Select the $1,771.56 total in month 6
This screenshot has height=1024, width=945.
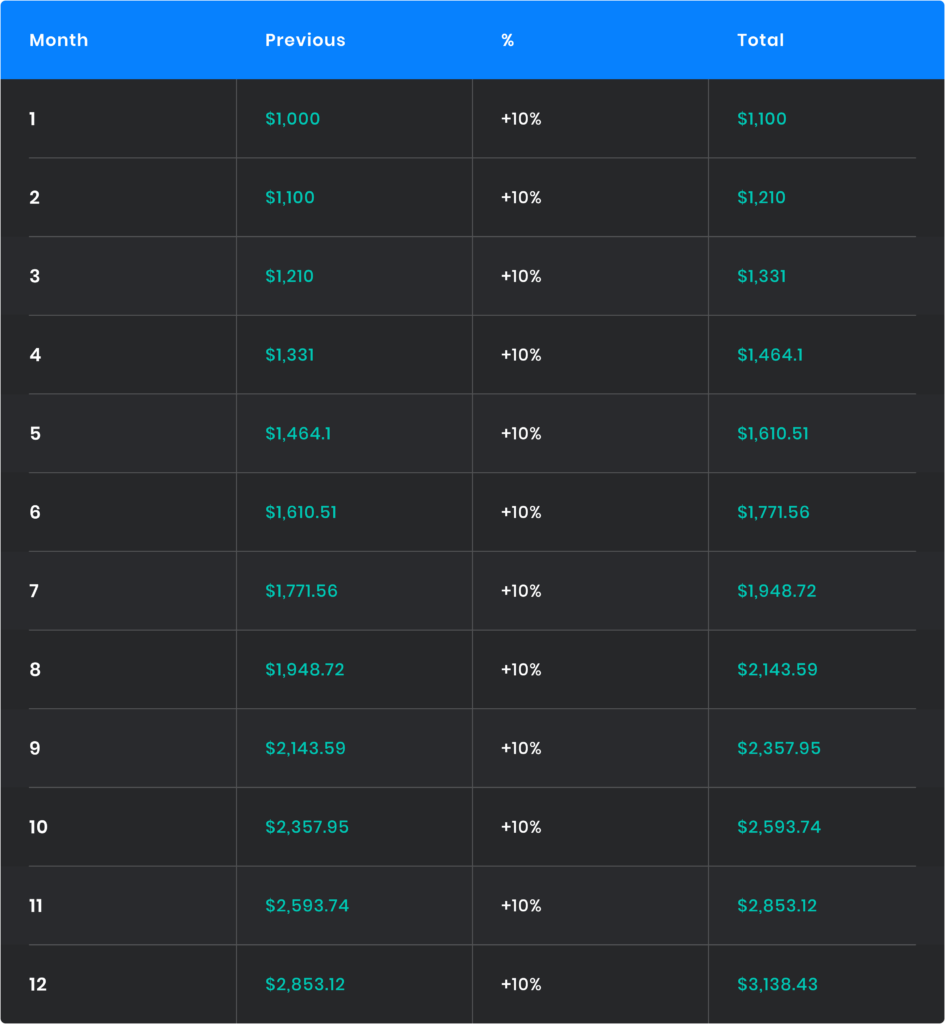tap(773, 512)
